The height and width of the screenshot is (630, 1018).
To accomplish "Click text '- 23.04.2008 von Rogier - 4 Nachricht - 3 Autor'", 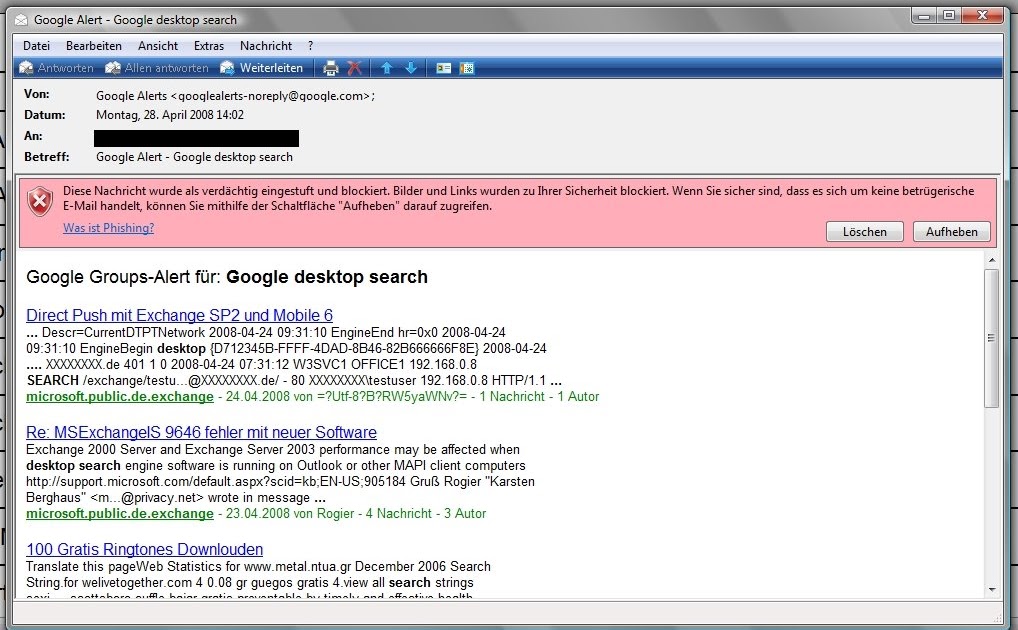I will click(x=352, y=514).
